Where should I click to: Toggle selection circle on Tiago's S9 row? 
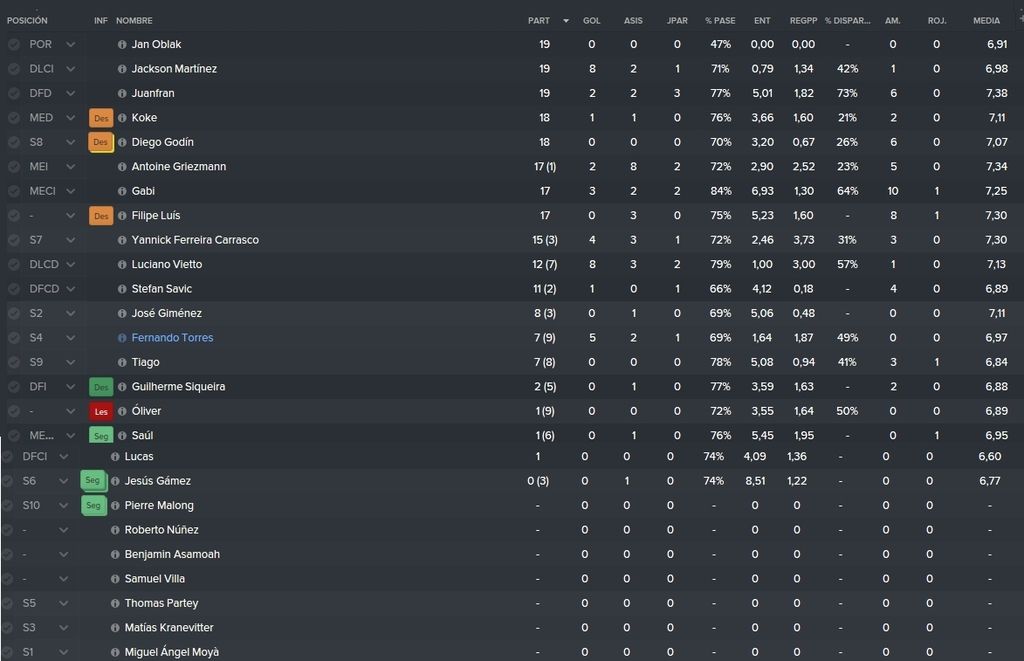click(x=14, y=363)
